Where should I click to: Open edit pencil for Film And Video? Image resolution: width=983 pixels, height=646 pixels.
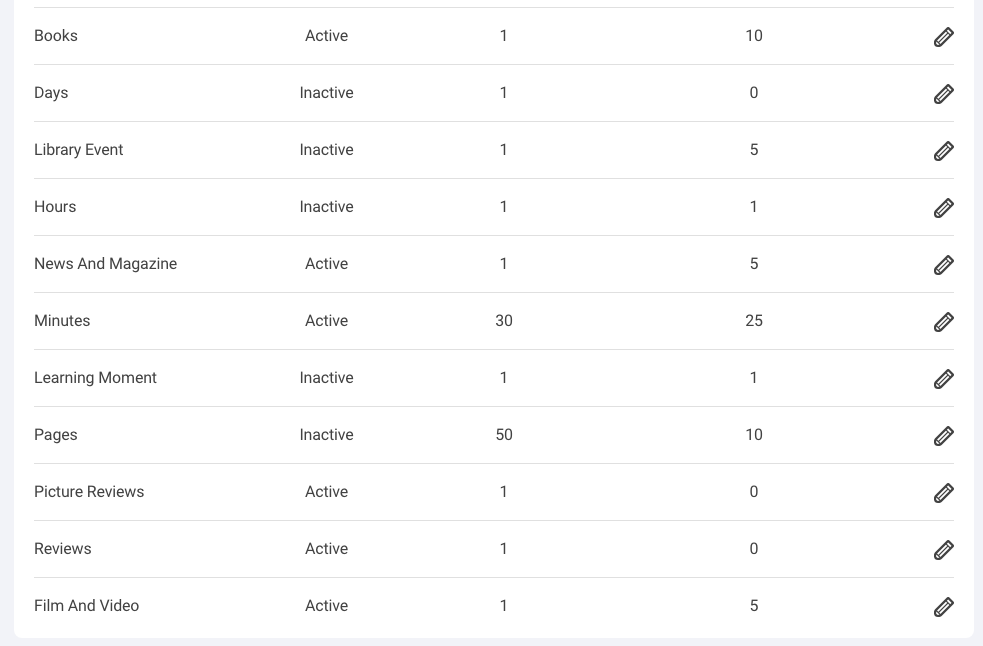944,608
